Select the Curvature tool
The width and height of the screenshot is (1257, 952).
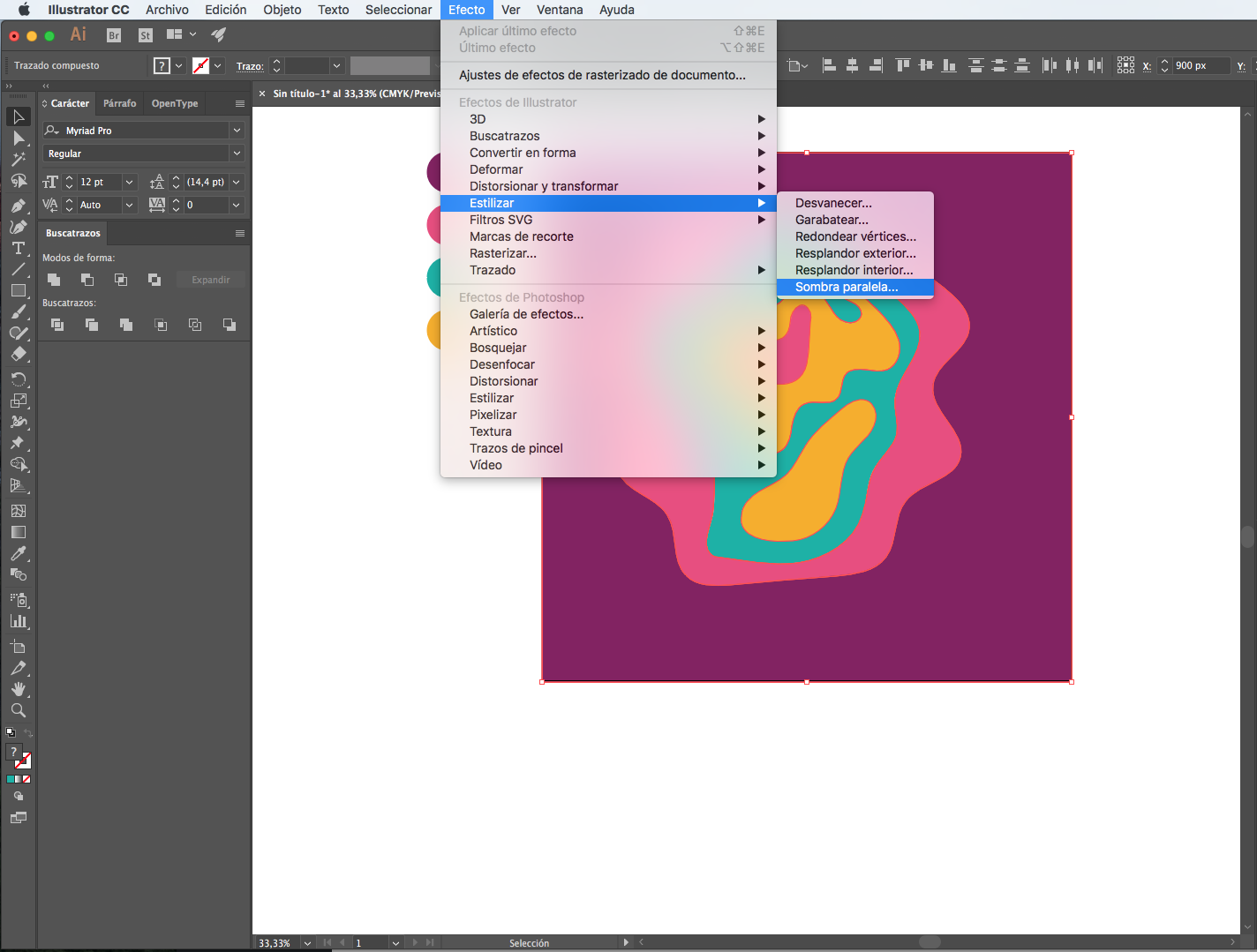click(18, 227)
